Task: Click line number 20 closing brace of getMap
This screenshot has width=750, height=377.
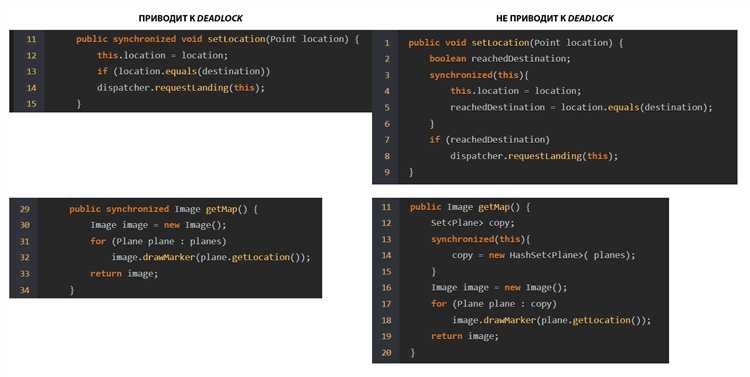Action: click(x=386, y=353)
